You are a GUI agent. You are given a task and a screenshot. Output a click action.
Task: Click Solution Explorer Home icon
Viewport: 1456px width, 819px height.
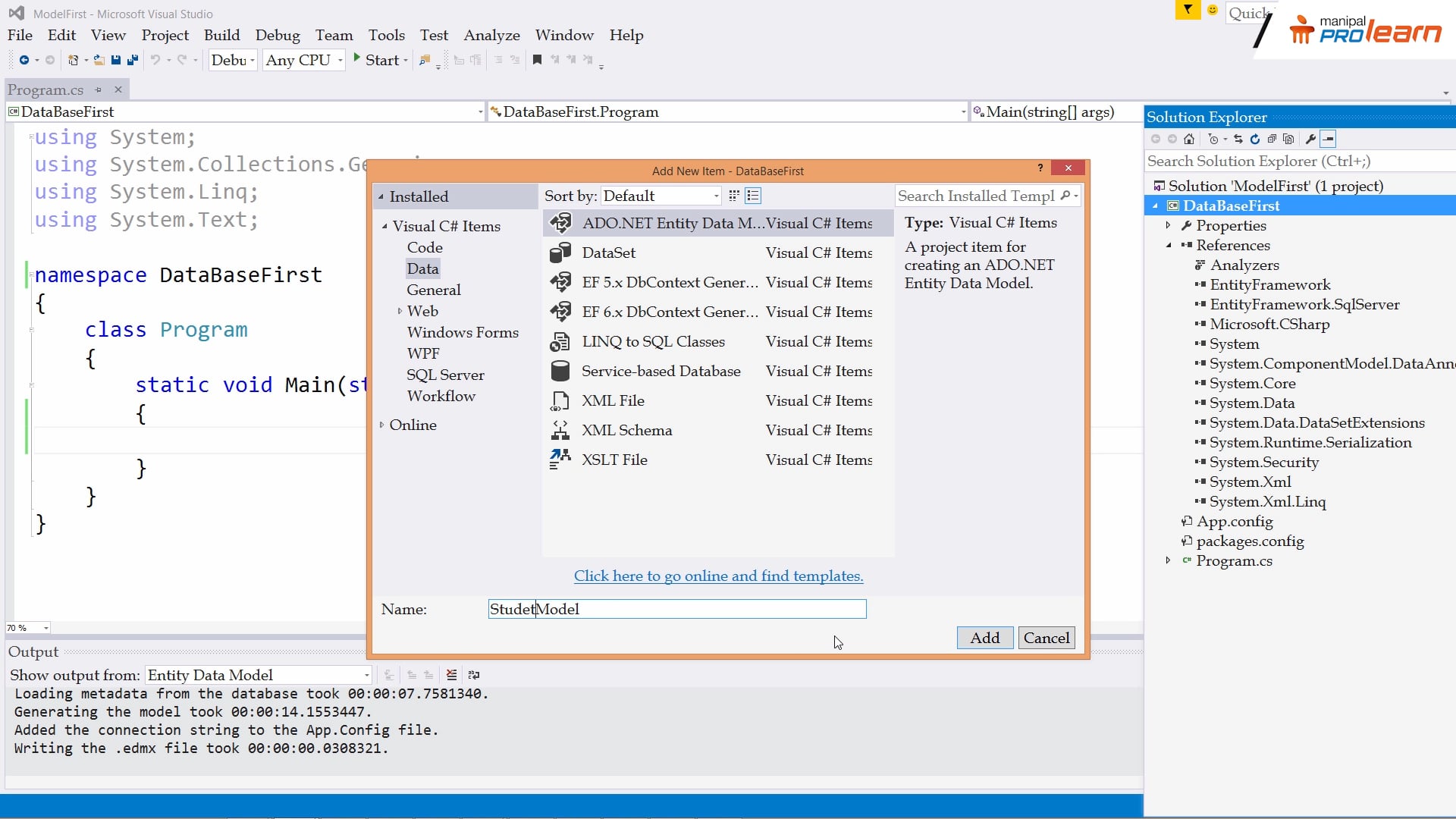[x=1189, y=140]
